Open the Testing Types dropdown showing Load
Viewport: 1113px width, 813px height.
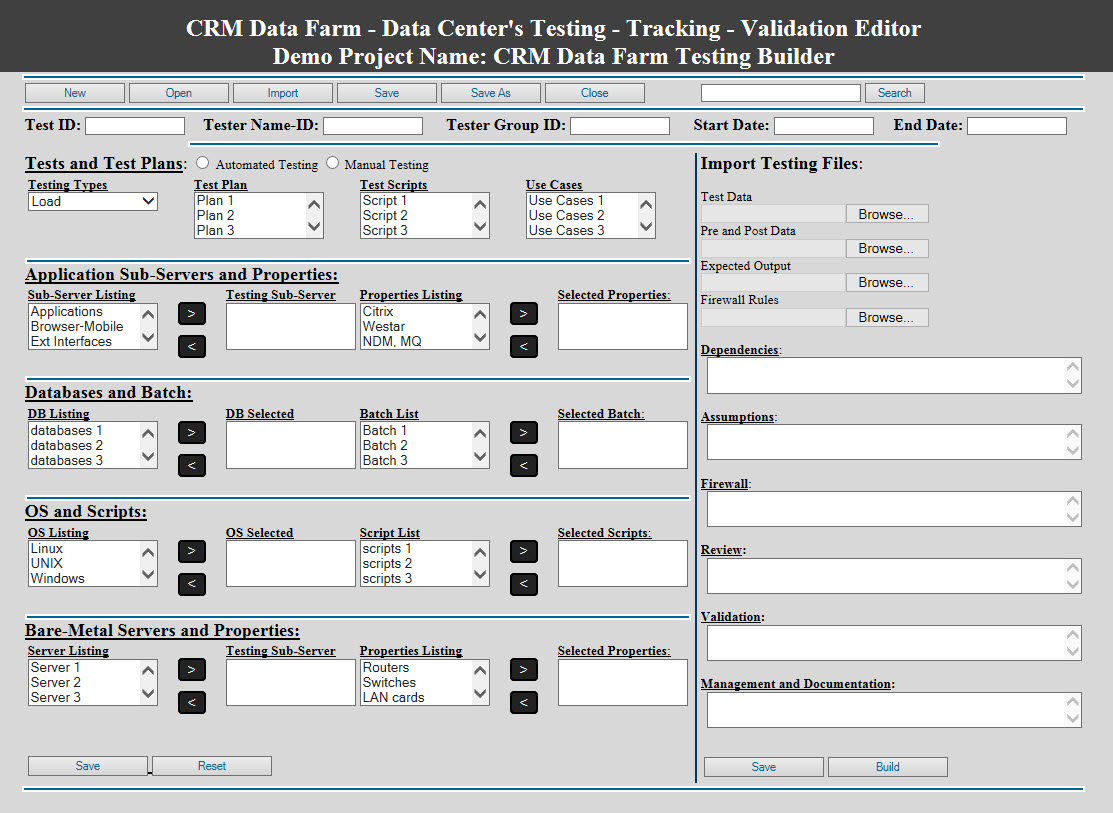92,201
